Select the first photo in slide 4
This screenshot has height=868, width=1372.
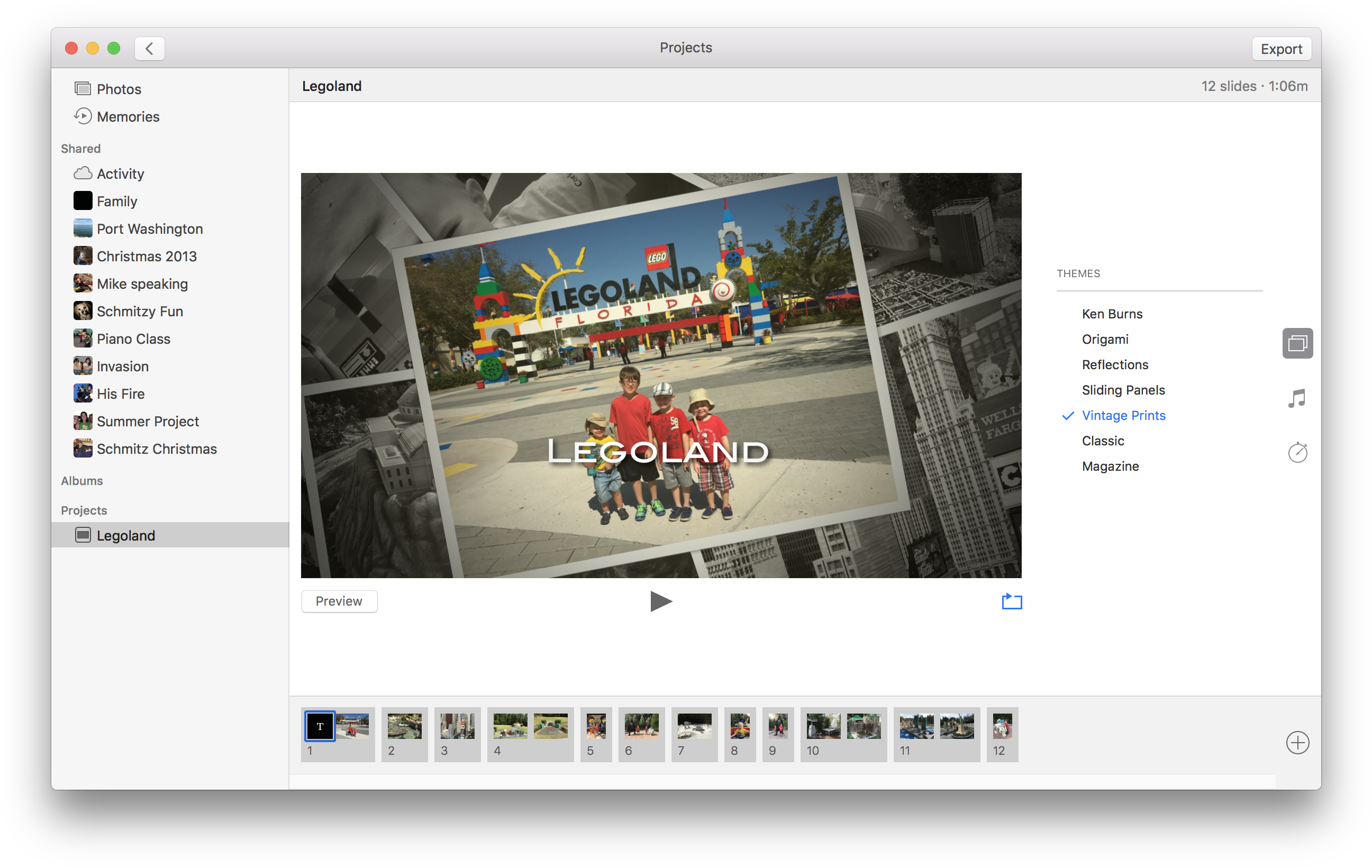(510, 726)
